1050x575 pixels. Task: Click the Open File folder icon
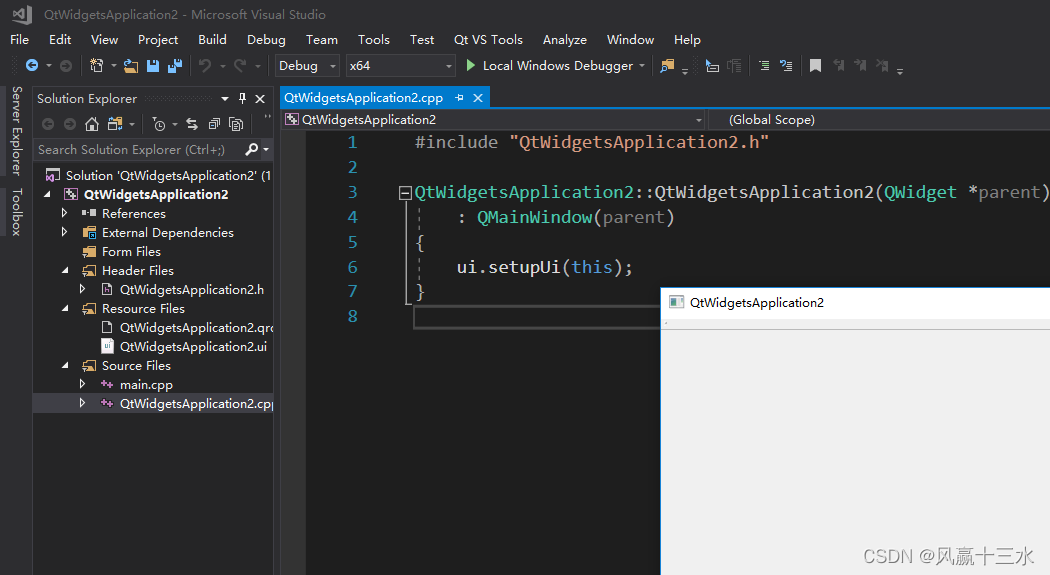click(x=130, y=66)
